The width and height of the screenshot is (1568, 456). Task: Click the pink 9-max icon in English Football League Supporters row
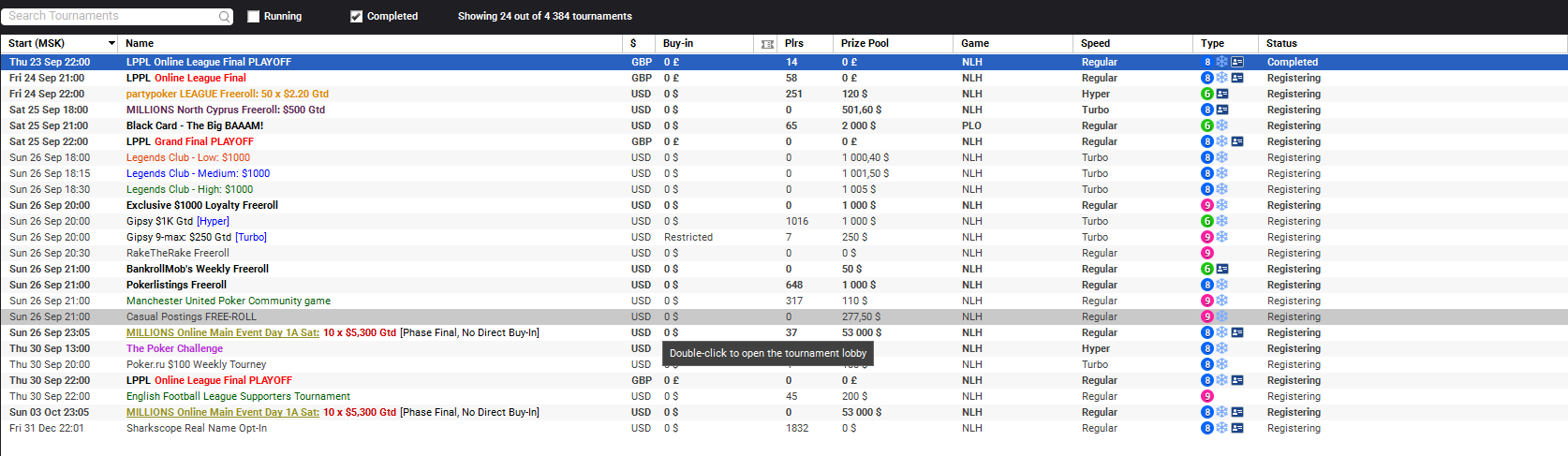[x=1207, y=396]
